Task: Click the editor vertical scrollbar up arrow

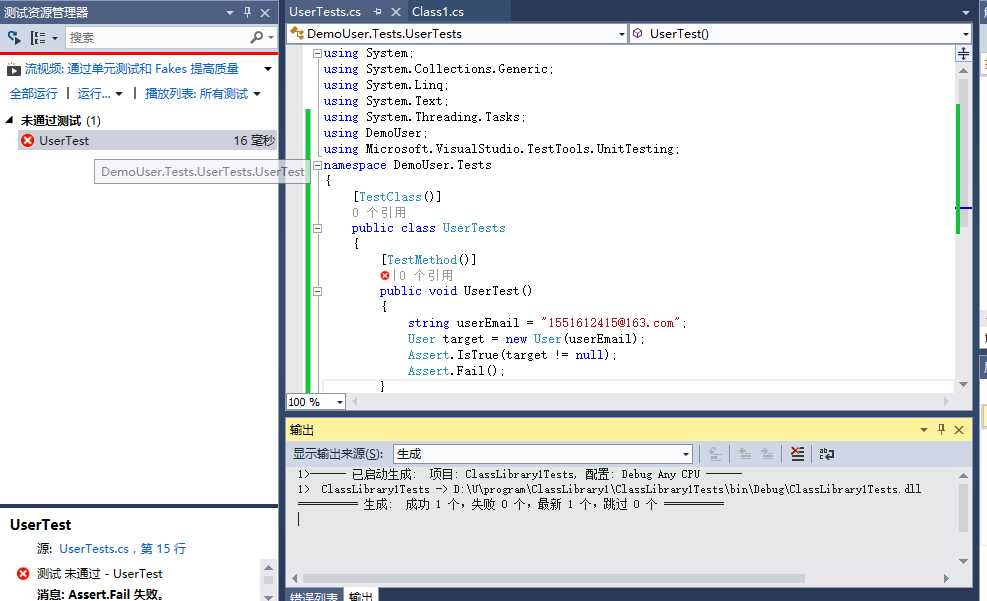Action: point(963,70)
